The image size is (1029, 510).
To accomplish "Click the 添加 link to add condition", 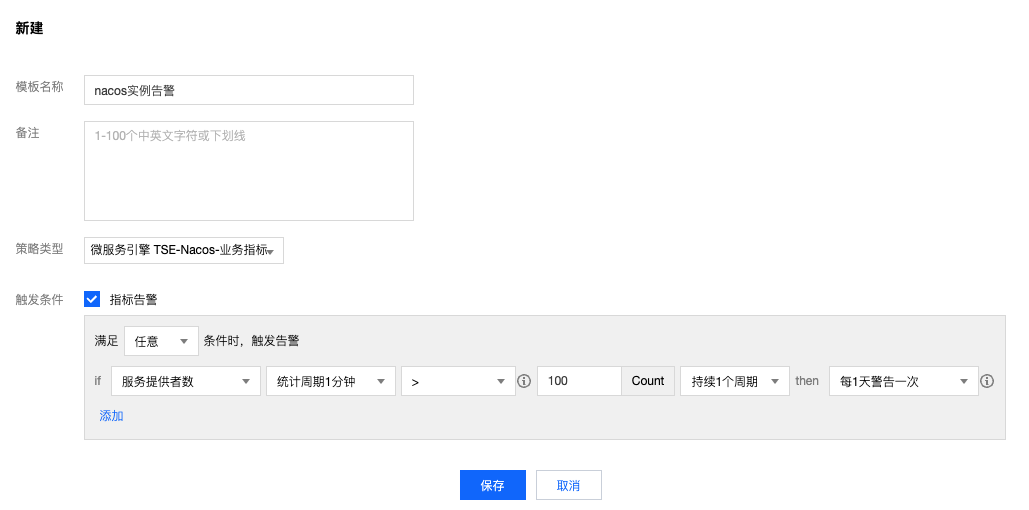I will 111,415.
